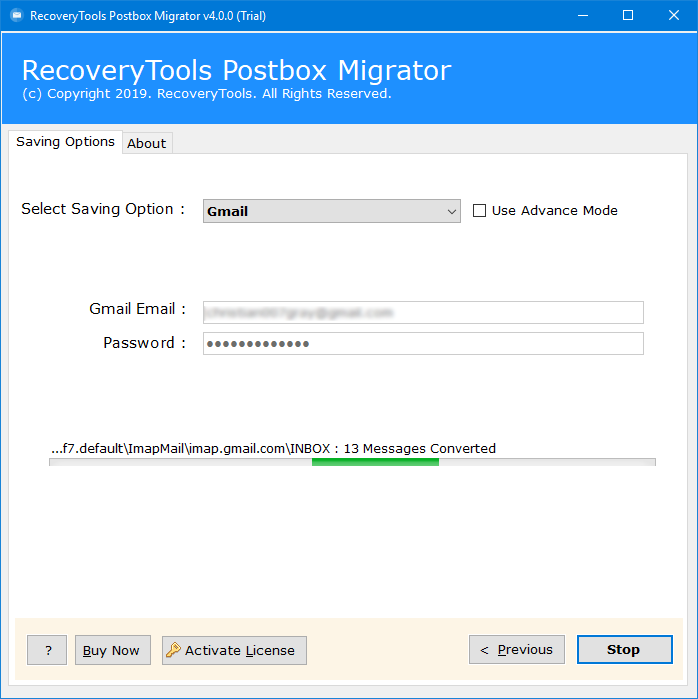Focus the Password input field
The width and height of the screenshot is (698, 699).
point(423,343)
